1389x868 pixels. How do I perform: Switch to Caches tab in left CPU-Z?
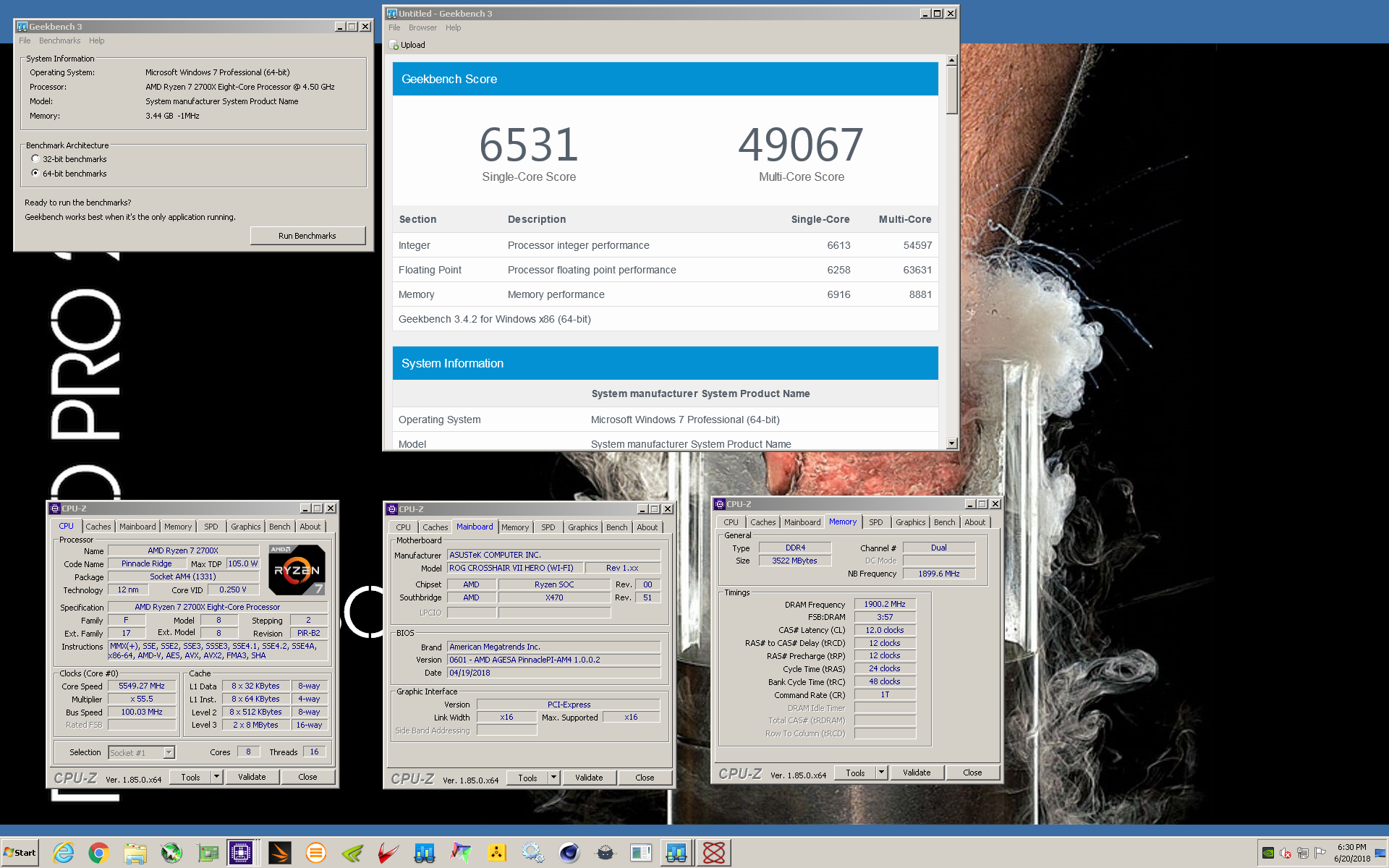click(98, 527)
